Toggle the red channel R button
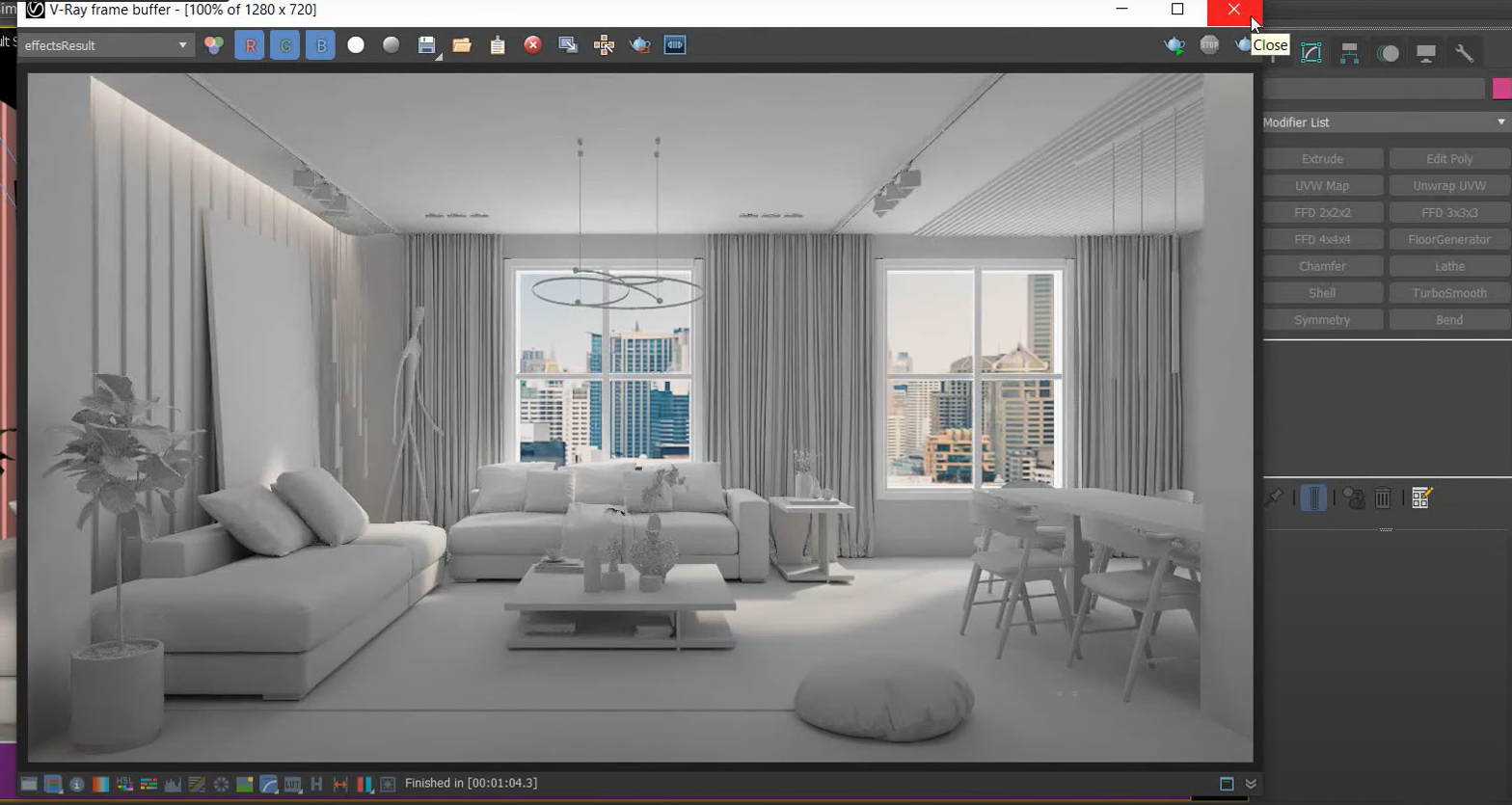1512x805 pixels. coord(250,45)
